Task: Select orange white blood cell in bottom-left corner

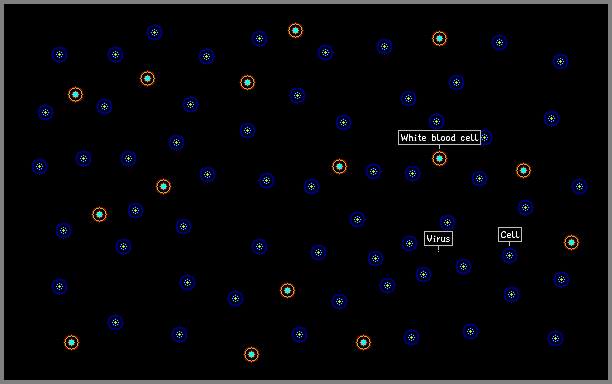Action: click(x=71, y=342)
